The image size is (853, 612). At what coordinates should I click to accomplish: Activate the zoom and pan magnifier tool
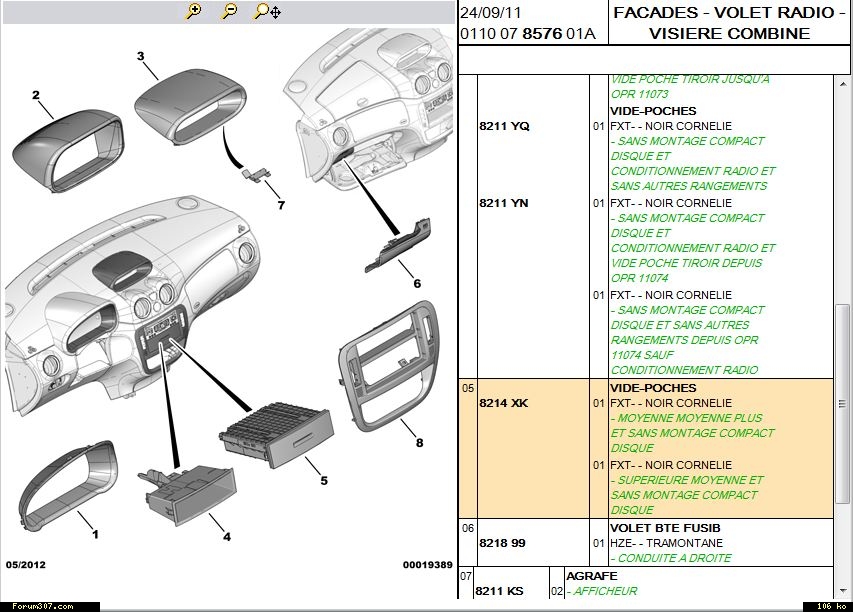click(267, 11)
